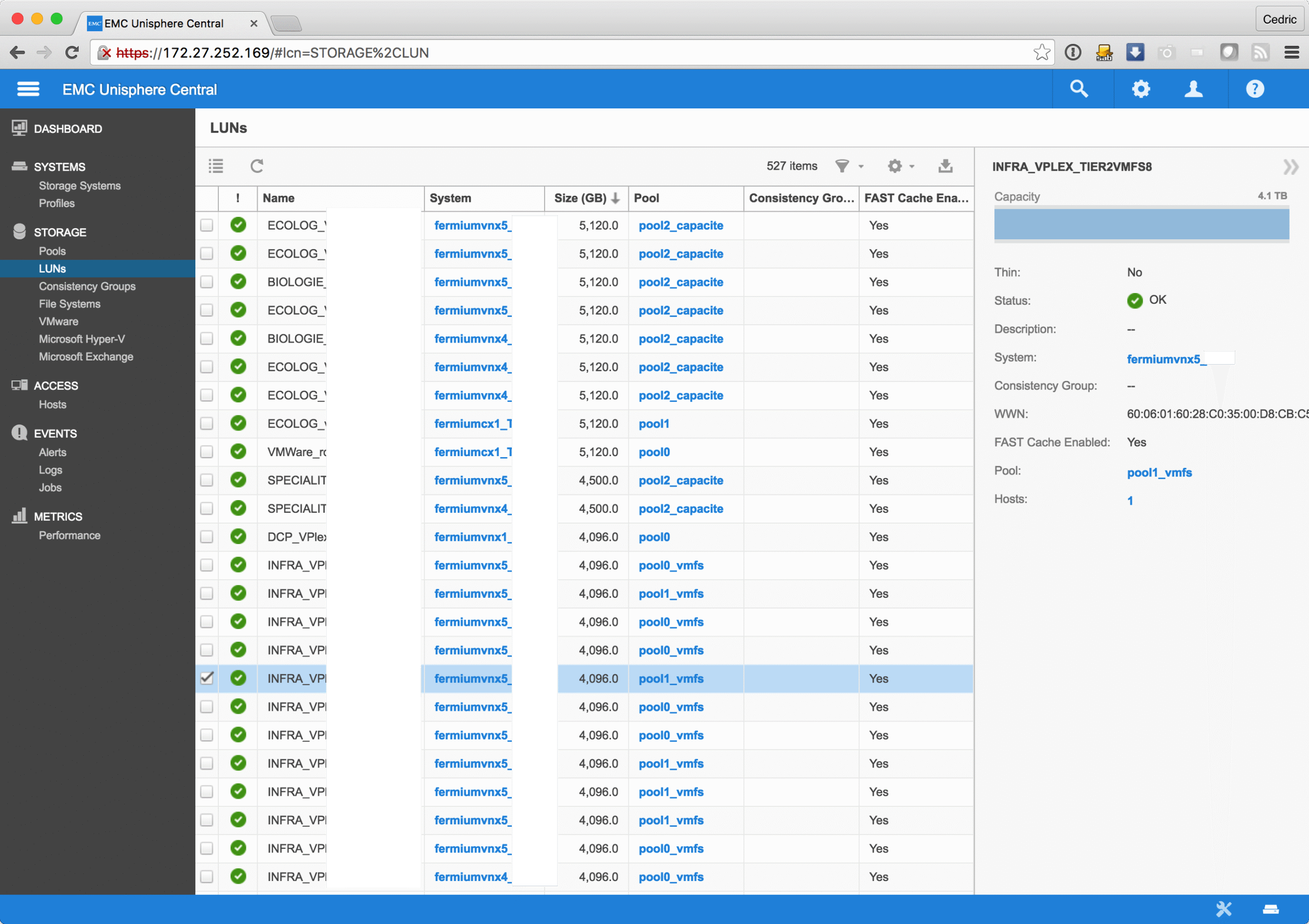Image resolution: width=1309 pixels, height=924 pixels.
Task: Go to Consistency Groups in sidebar
Action: (x=86, y=286)
